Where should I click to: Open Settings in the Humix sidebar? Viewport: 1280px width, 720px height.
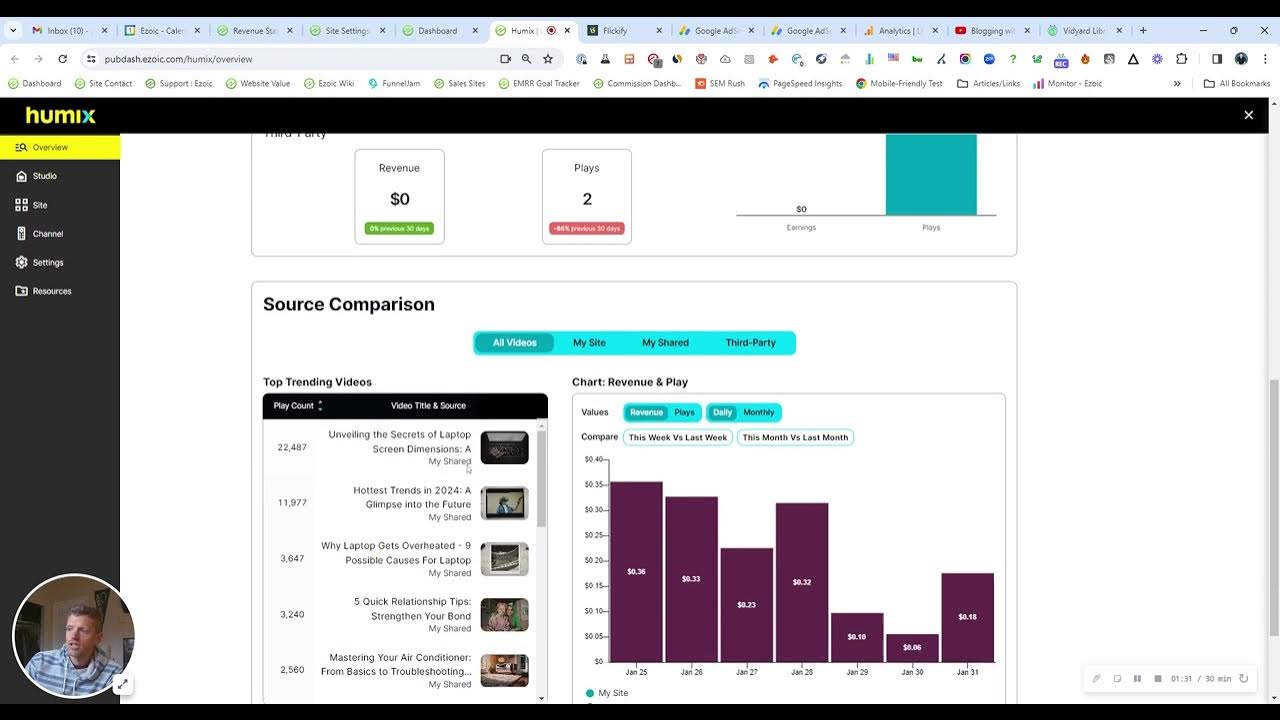[40, 262]
